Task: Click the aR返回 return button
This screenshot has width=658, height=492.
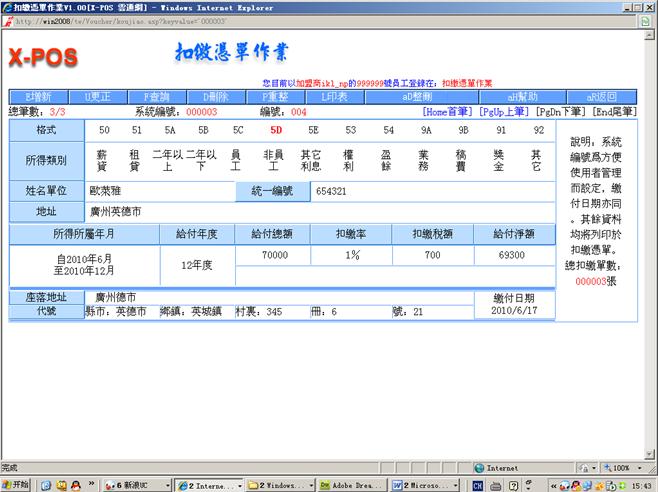Action: 600,97
